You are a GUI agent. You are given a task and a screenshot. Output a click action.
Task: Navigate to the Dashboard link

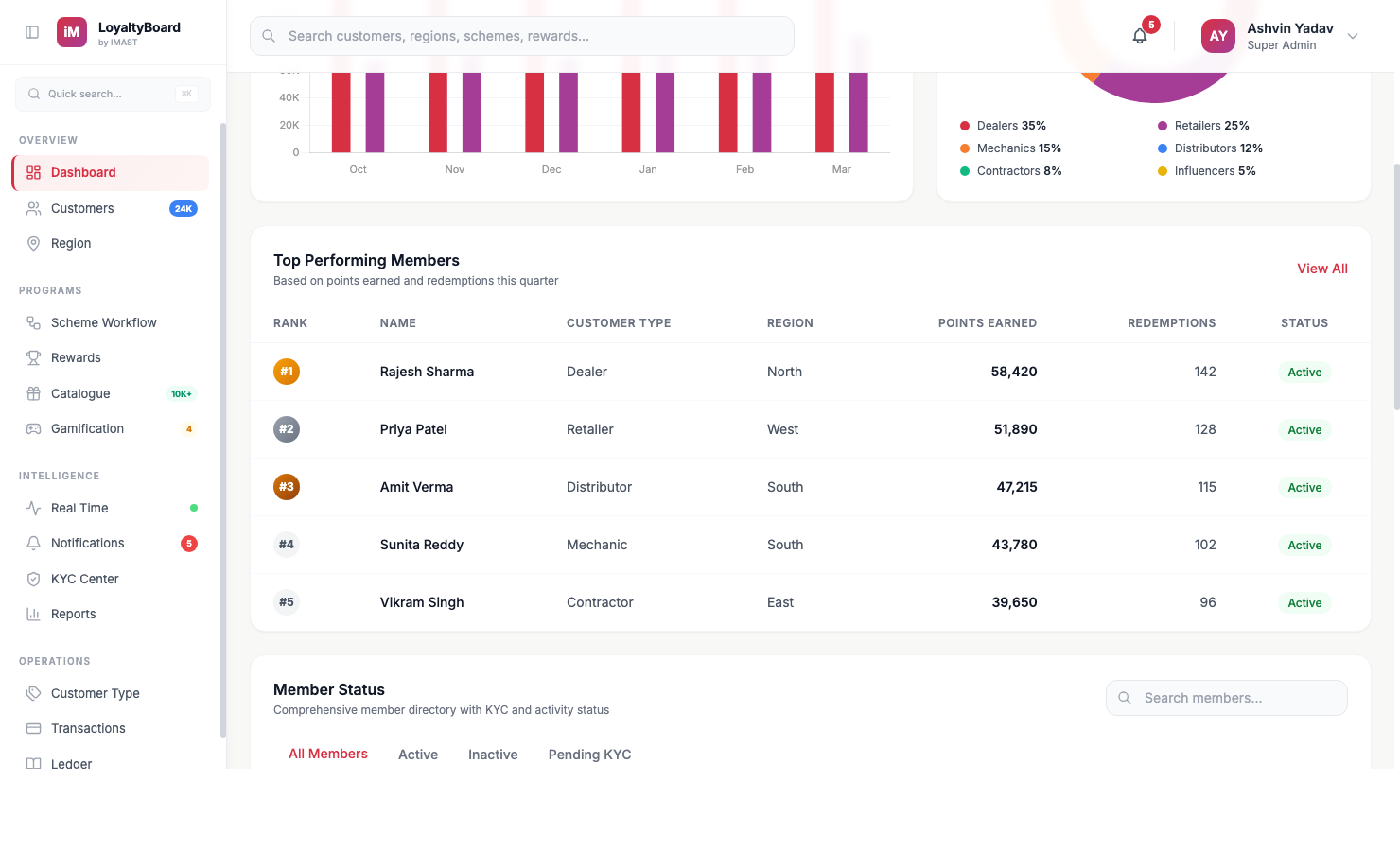click(x=83, y=172)
